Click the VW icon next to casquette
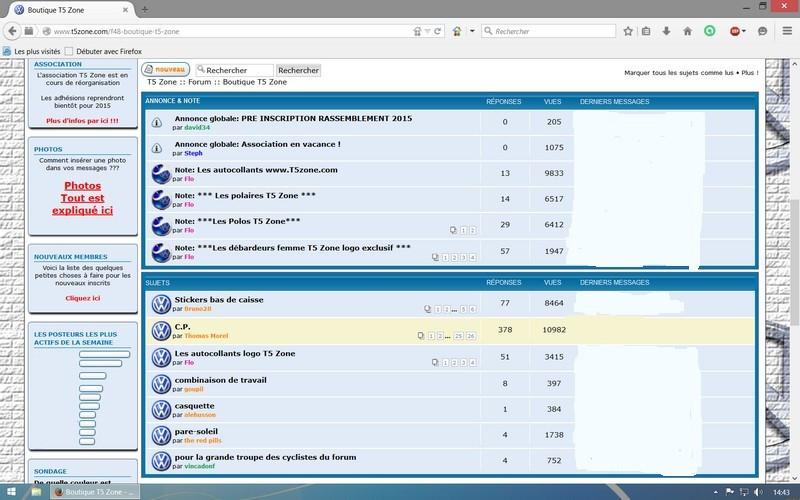 point(161,410)
